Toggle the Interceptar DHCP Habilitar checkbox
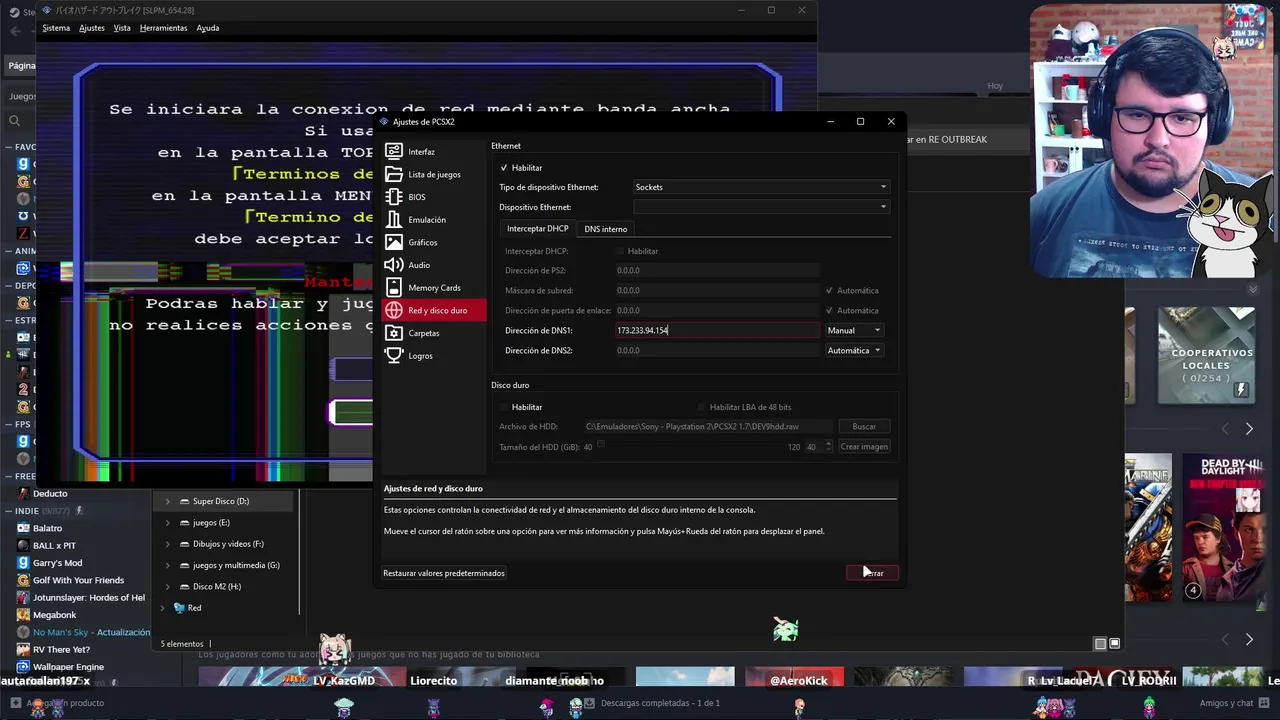The height and width of the screenshot is (720, 1280). 620,251
